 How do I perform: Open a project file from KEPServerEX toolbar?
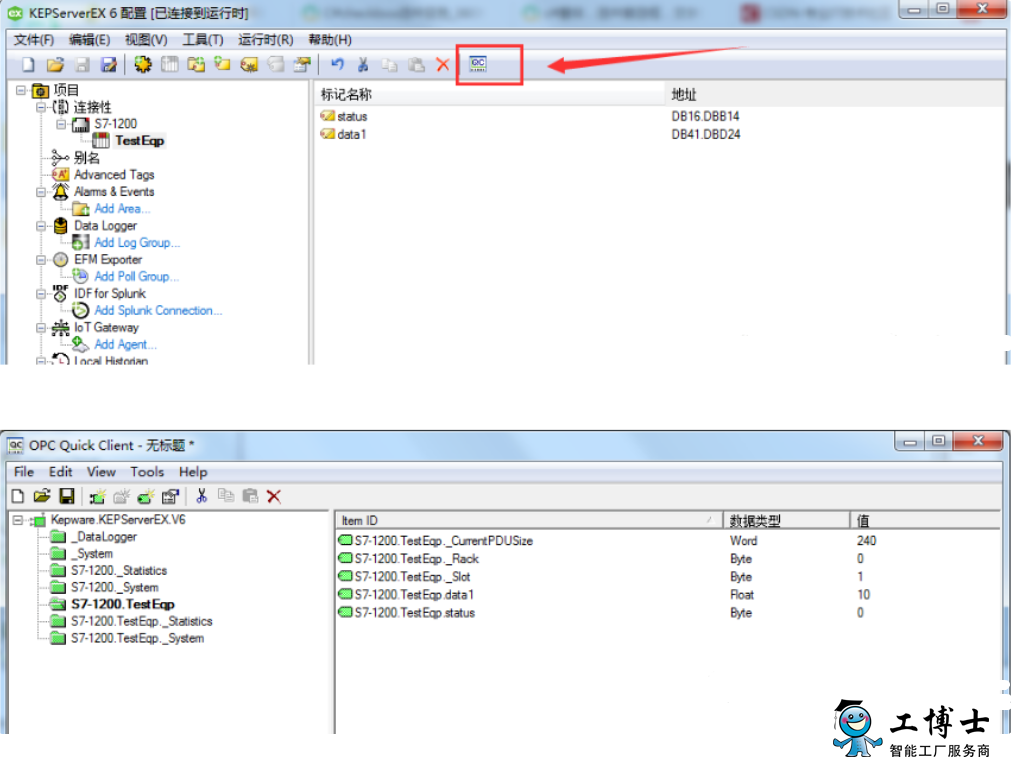pos(55,64)
